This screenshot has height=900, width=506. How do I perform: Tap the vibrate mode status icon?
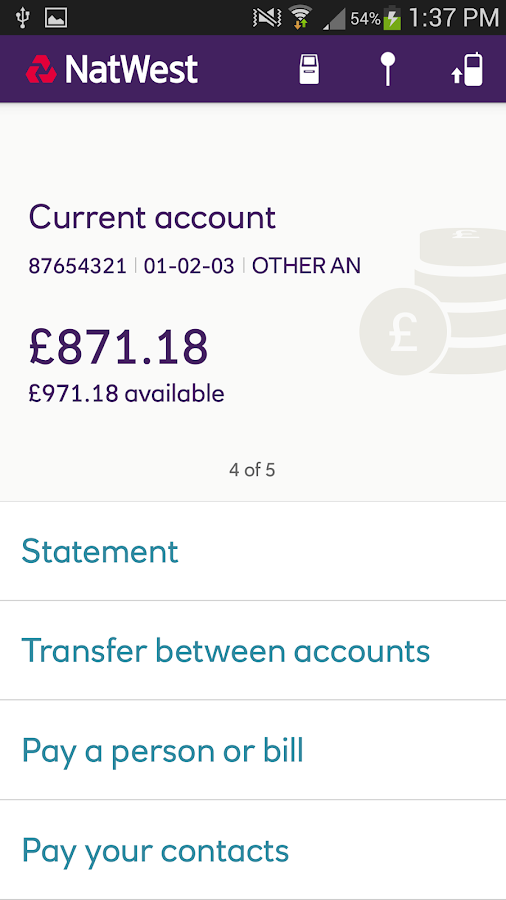(x=267, y=18)
